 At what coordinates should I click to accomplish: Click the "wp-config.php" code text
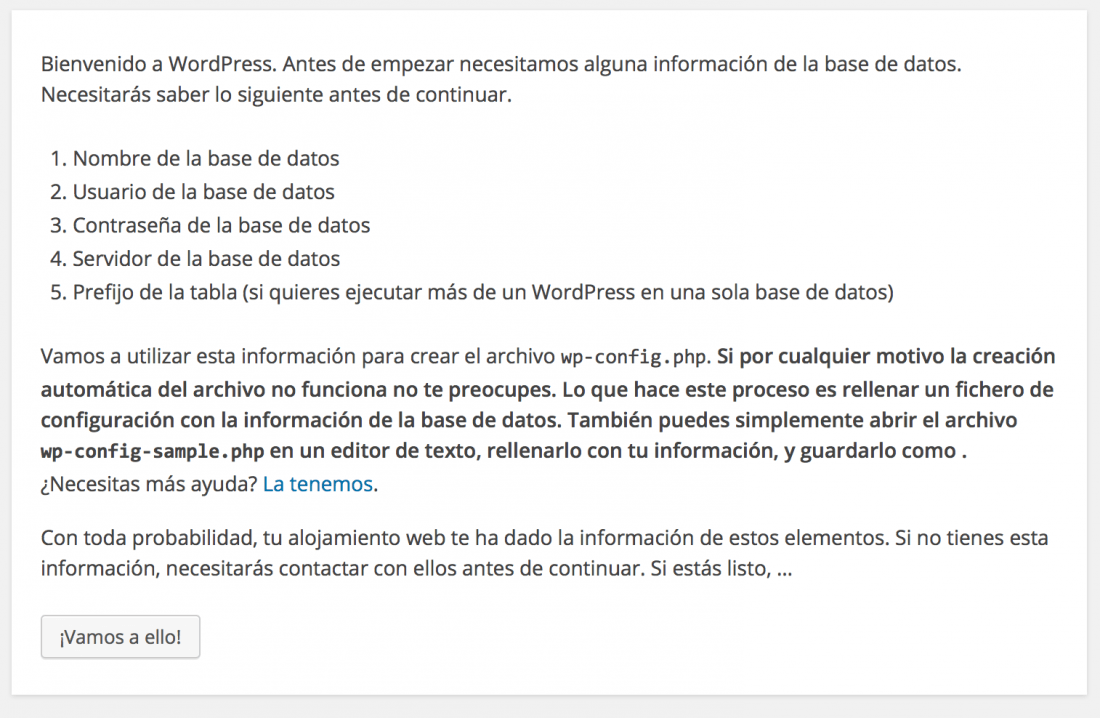point(633,357)
